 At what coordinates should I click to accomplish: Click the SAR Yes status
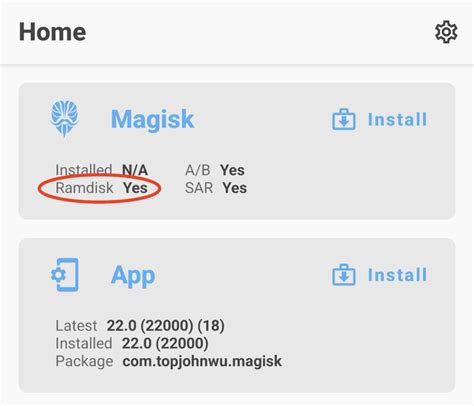(x=216, y=188)
